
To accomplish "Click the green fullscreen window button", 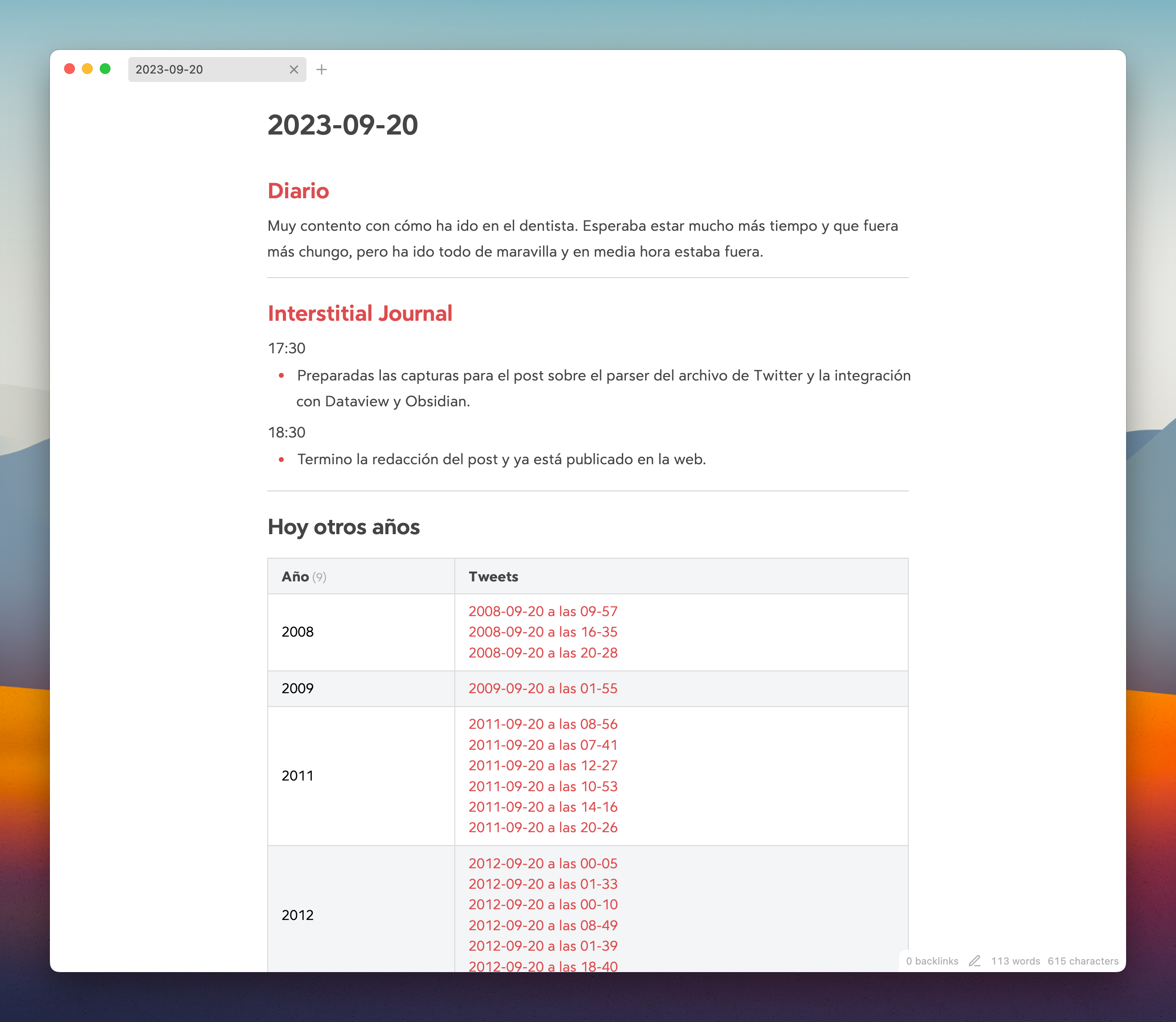I will pos(105,69).
